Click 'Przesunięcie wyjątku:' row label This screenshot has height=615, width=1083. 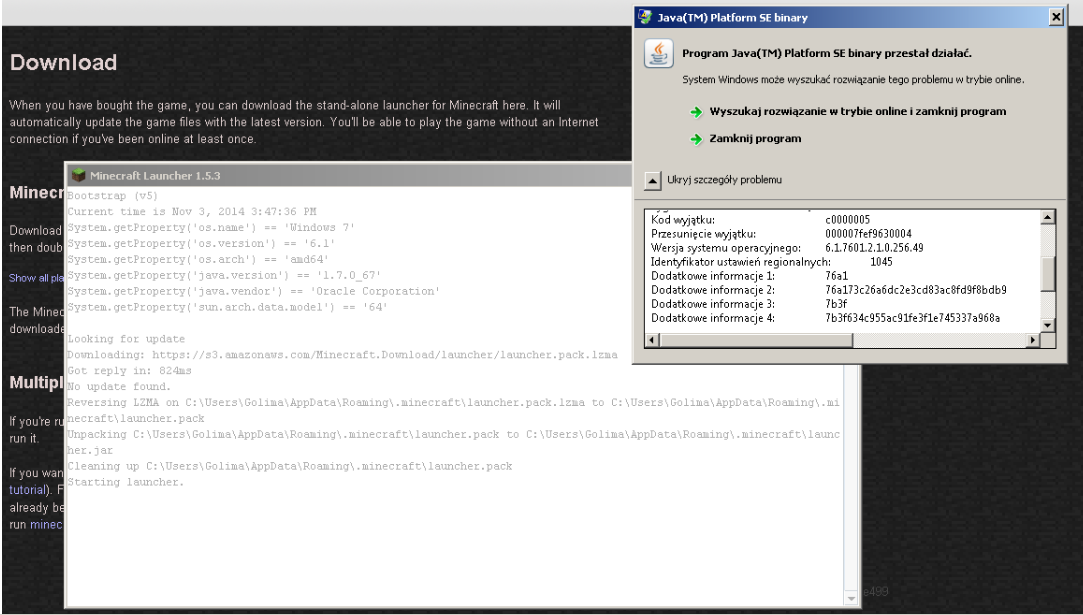[703, 234]
